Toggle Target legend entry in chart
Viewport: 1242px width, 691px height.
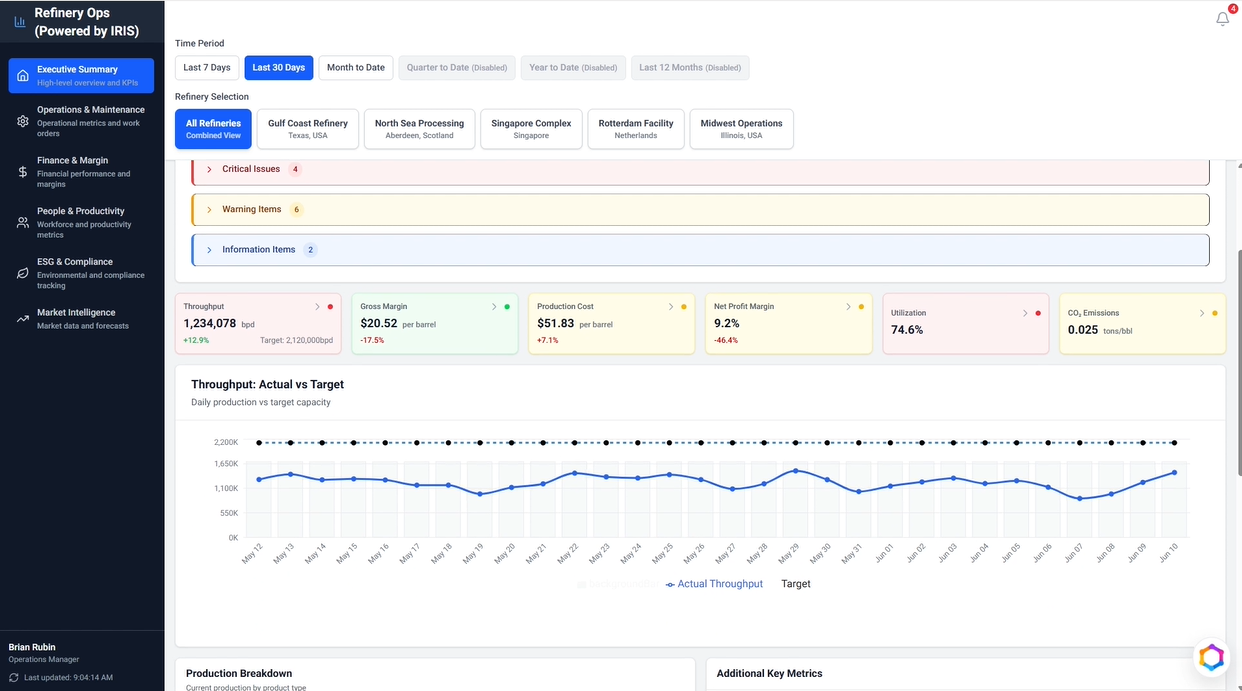point(796,584)
